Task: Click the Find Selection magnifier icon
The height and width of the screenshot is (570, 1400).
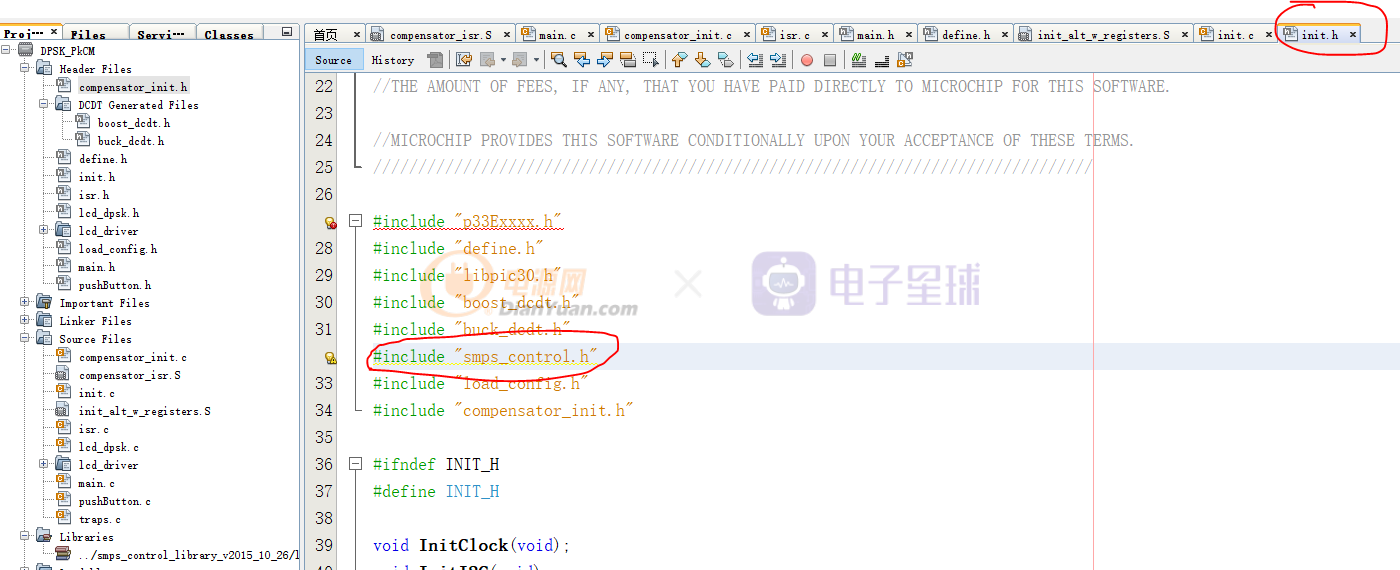Action: point(558,60)
